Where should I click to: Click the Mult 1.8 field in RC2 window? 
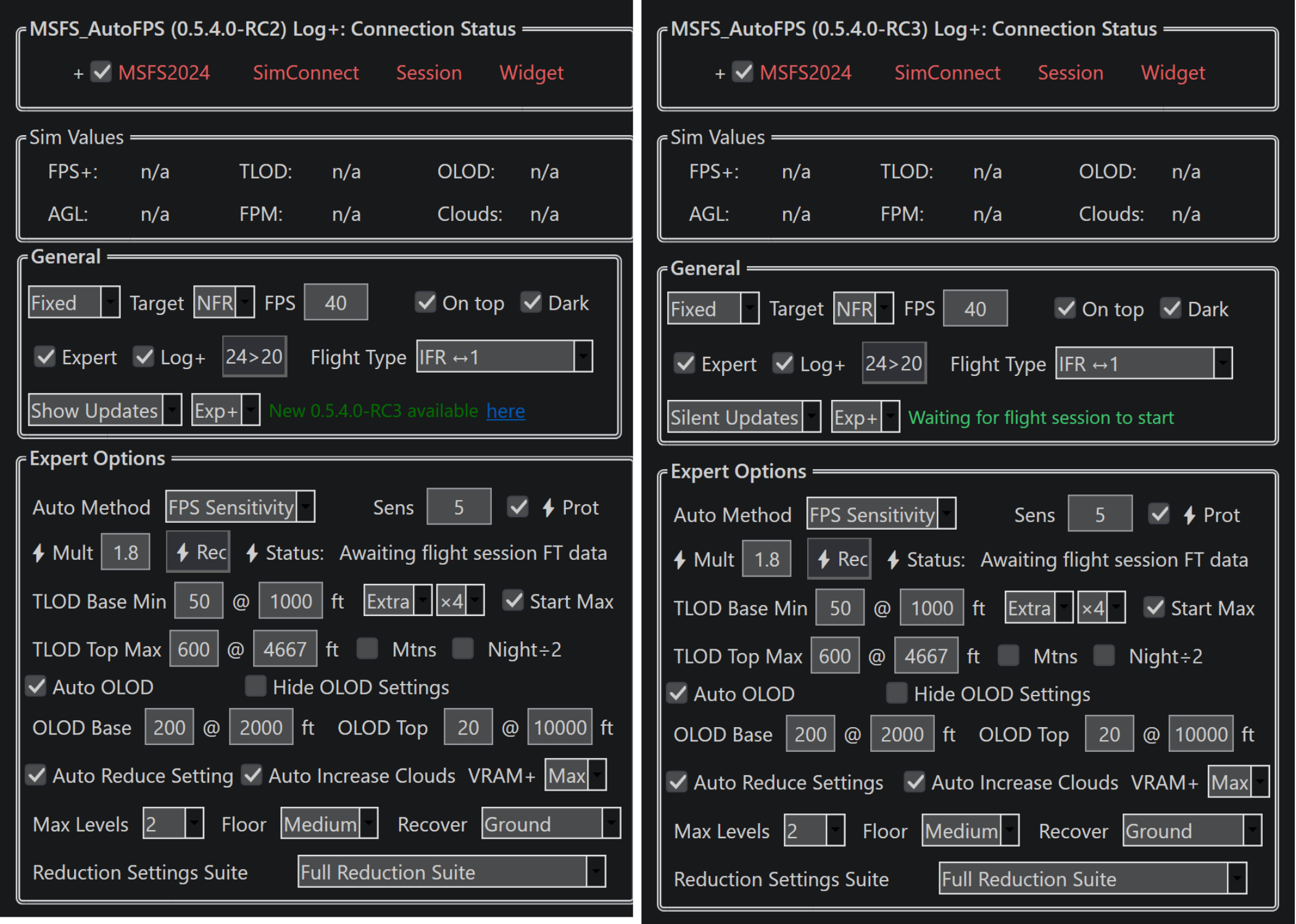[126, 552]
